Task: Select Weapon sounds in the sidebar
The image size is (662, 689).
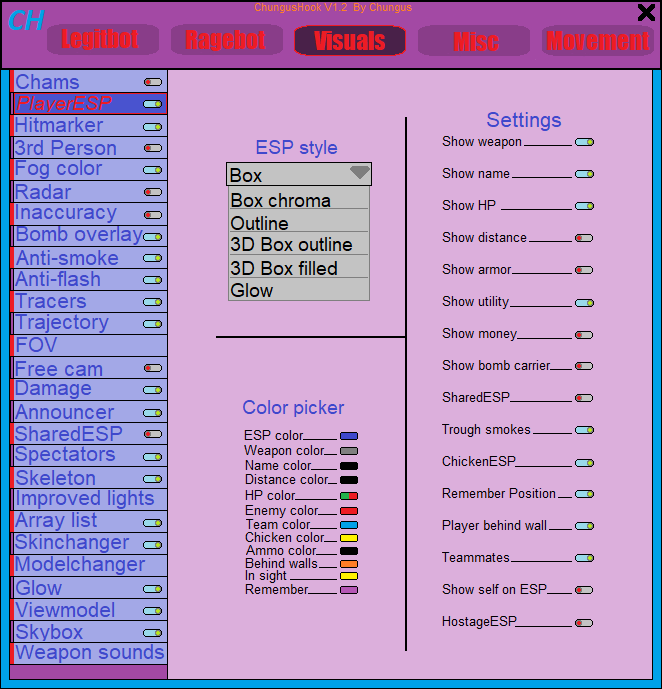Action: 89,653
